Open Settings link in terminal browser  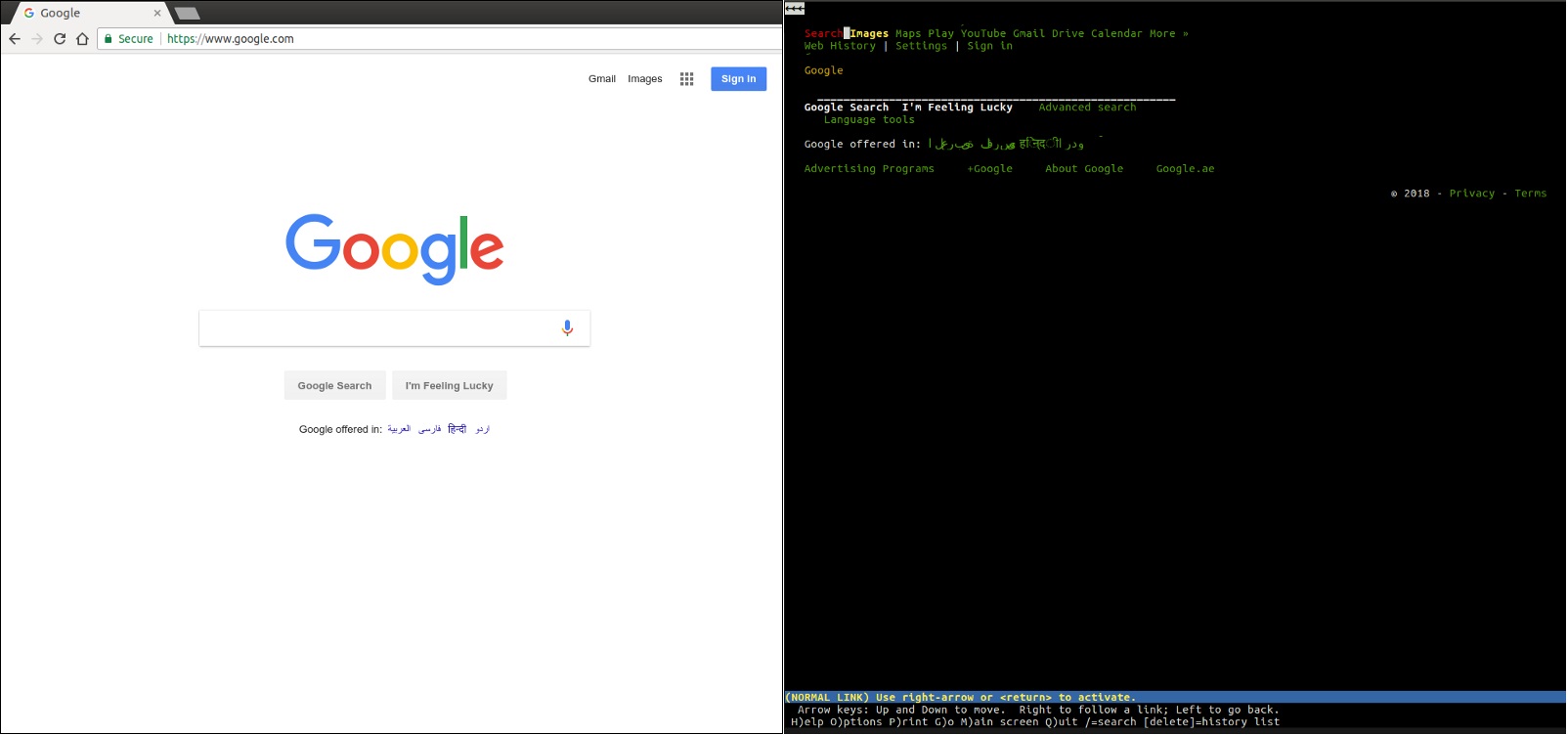(922, 46)
